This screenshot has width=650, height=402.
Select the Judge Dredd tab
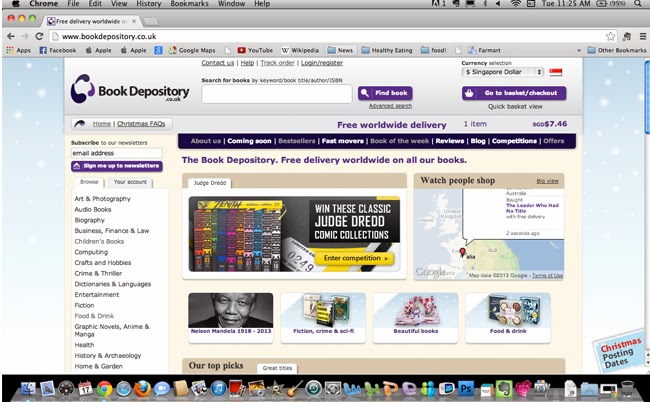coord(210,183)
